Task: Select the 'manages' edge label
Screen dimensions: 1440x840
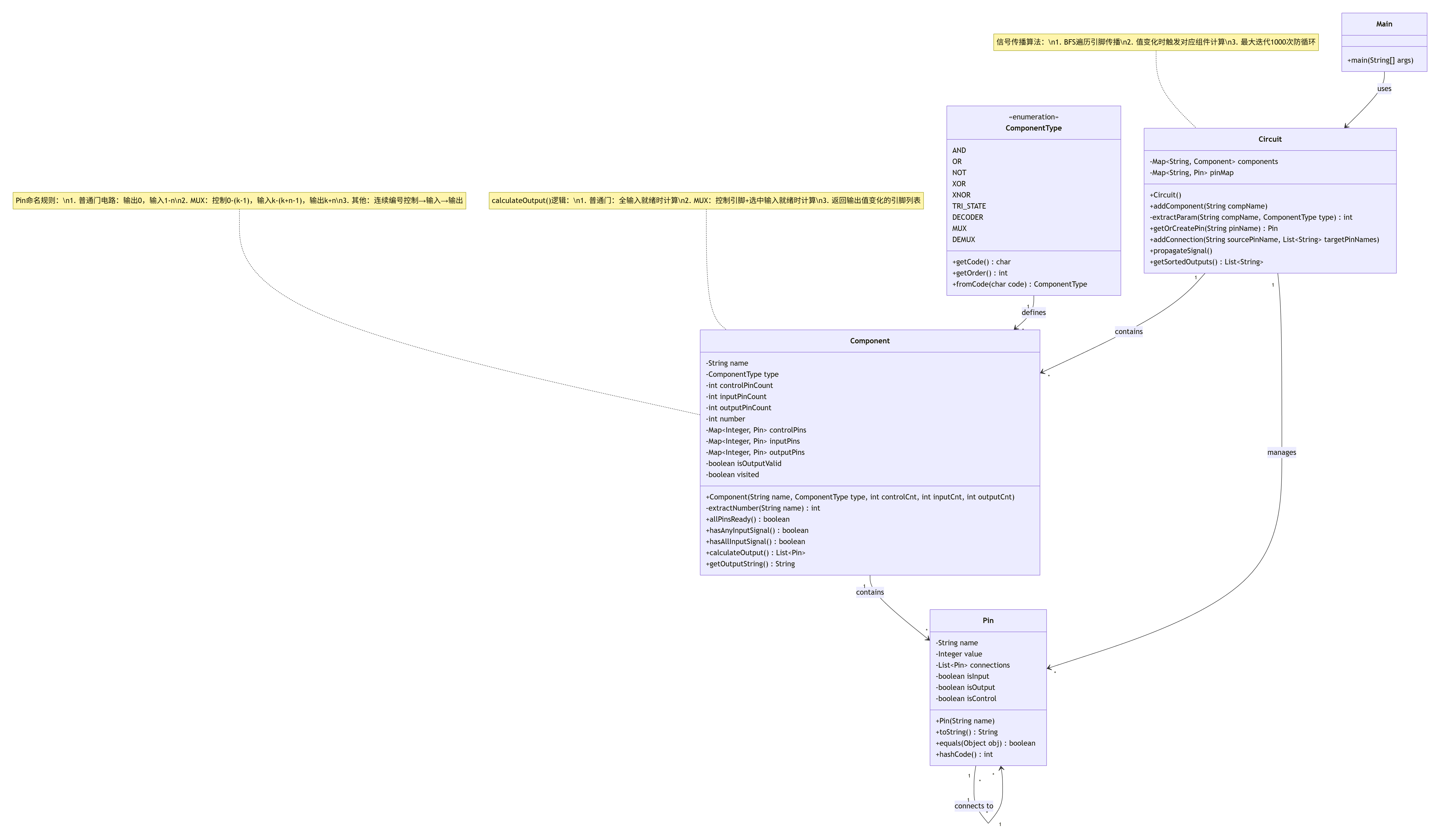Action: click(1281, 453)
